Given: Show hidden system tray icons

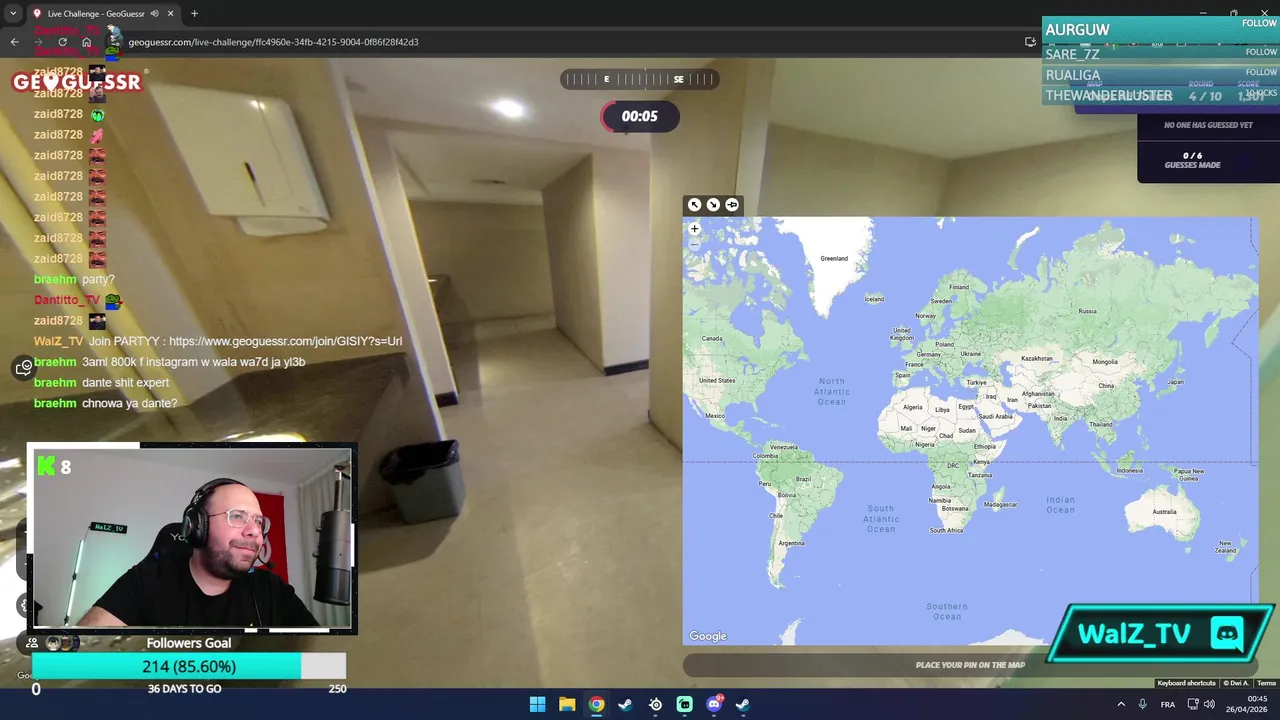Looking at the screenshot, I should [x=1120, y=704].
